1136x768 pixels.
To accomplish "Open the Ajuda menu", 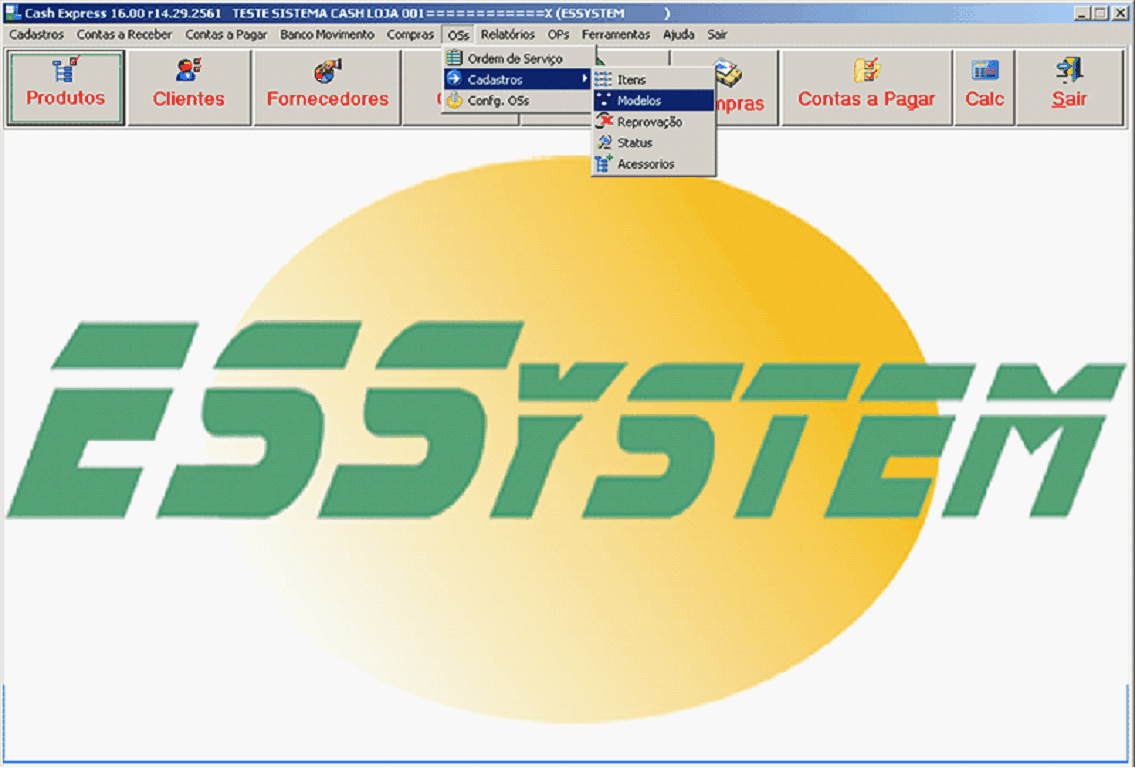I will point(678,35).
